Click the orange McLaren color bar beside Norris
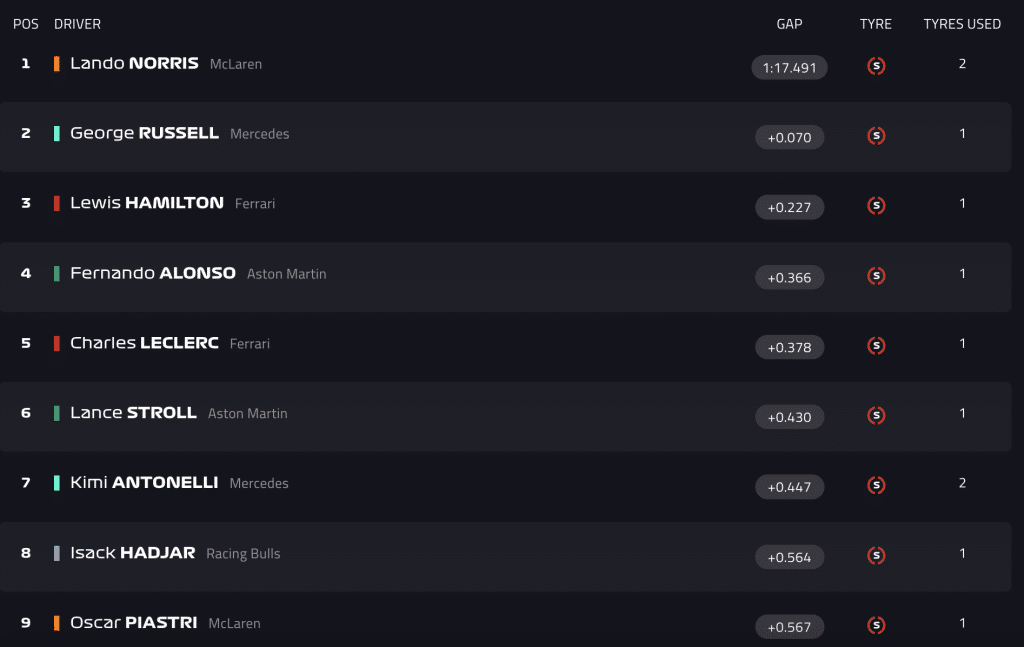This screenshot has height=647, width=1024. 57,63
